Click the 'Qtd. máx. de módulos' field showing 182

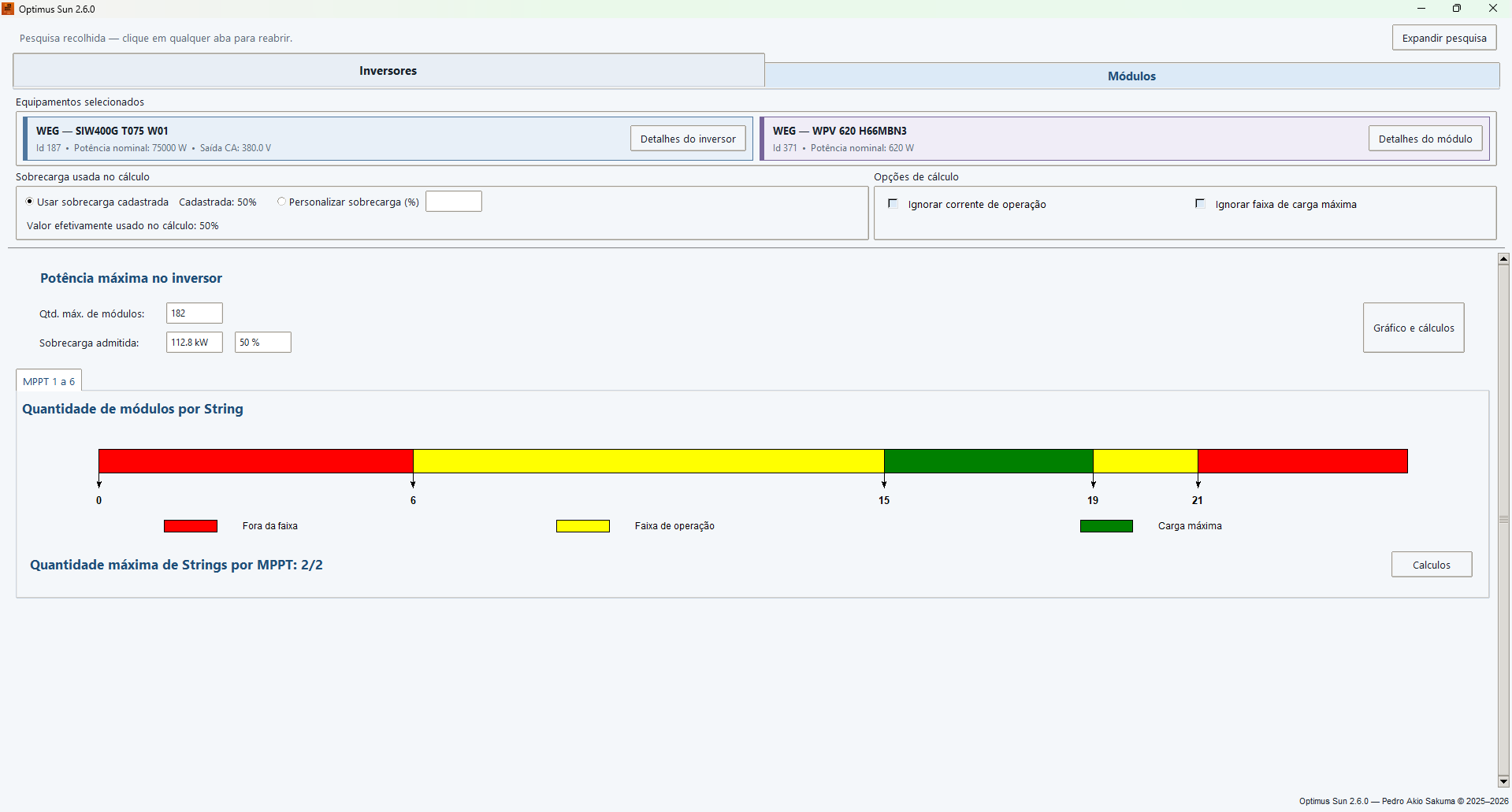pos(195,313)
